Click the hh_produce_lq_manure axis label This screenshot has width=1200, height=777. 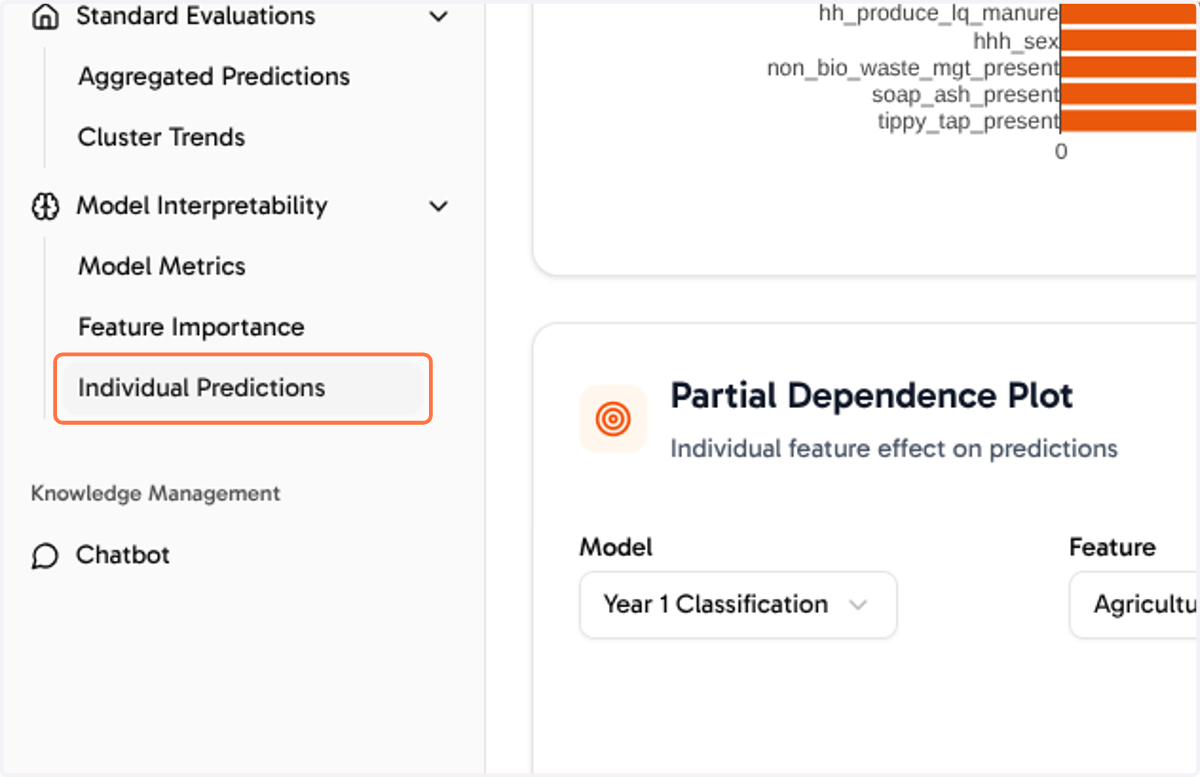click(x=938, y=13)
